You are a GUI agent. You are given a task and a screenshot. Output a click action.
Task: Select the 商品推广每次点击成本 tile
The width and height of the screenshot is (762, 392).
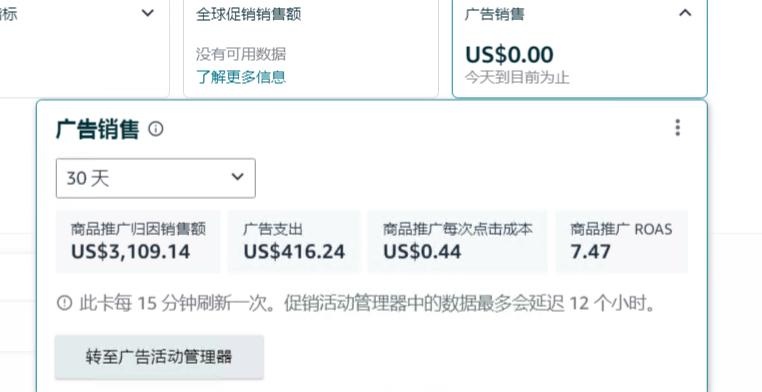(457, 241)
